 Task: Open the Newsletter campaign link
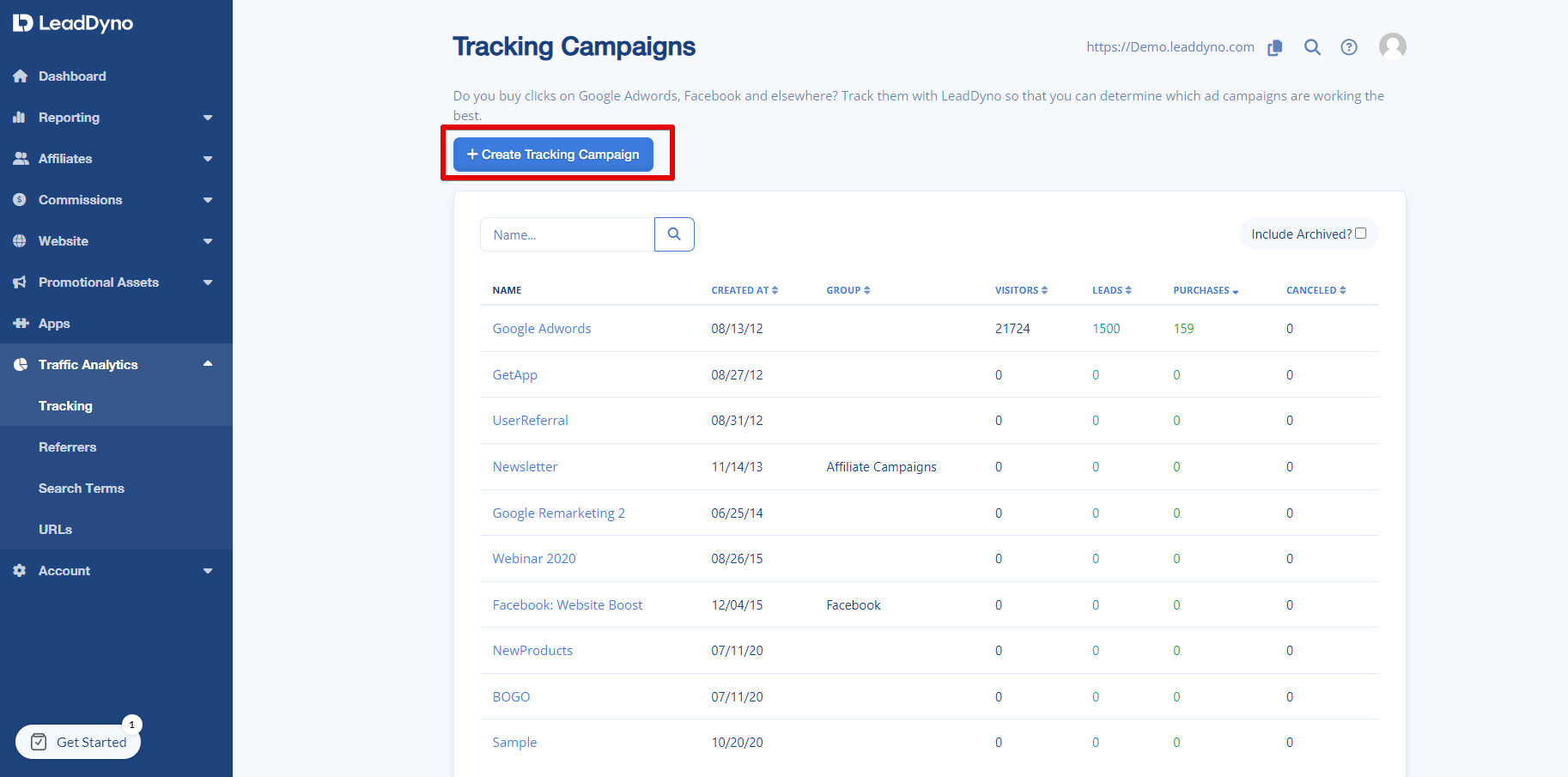525,467
